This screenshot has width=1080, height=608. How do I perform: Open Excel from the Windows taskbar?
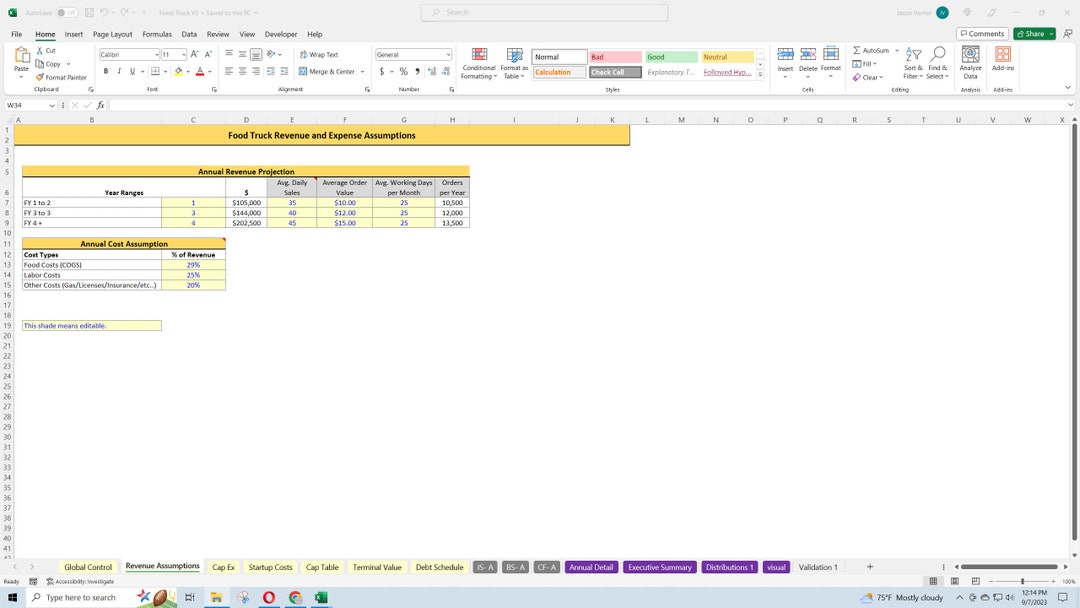pyautogui.click(x=321, y=597)
